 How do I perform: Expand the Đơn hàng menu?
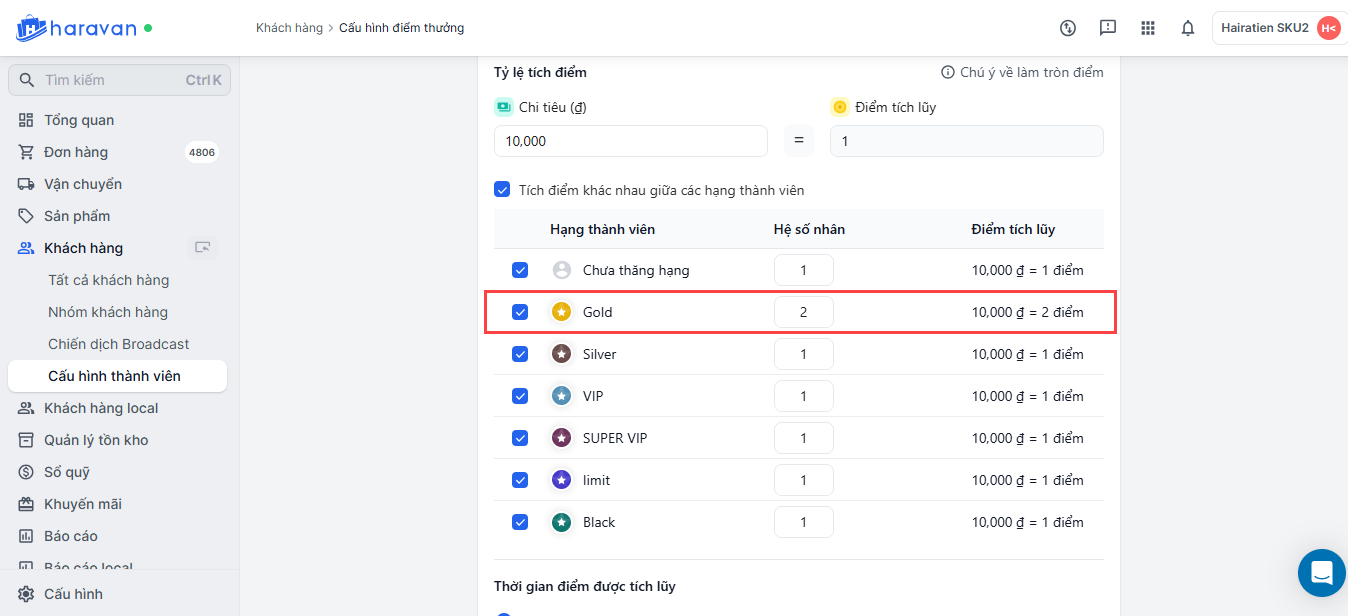[76, 152]
